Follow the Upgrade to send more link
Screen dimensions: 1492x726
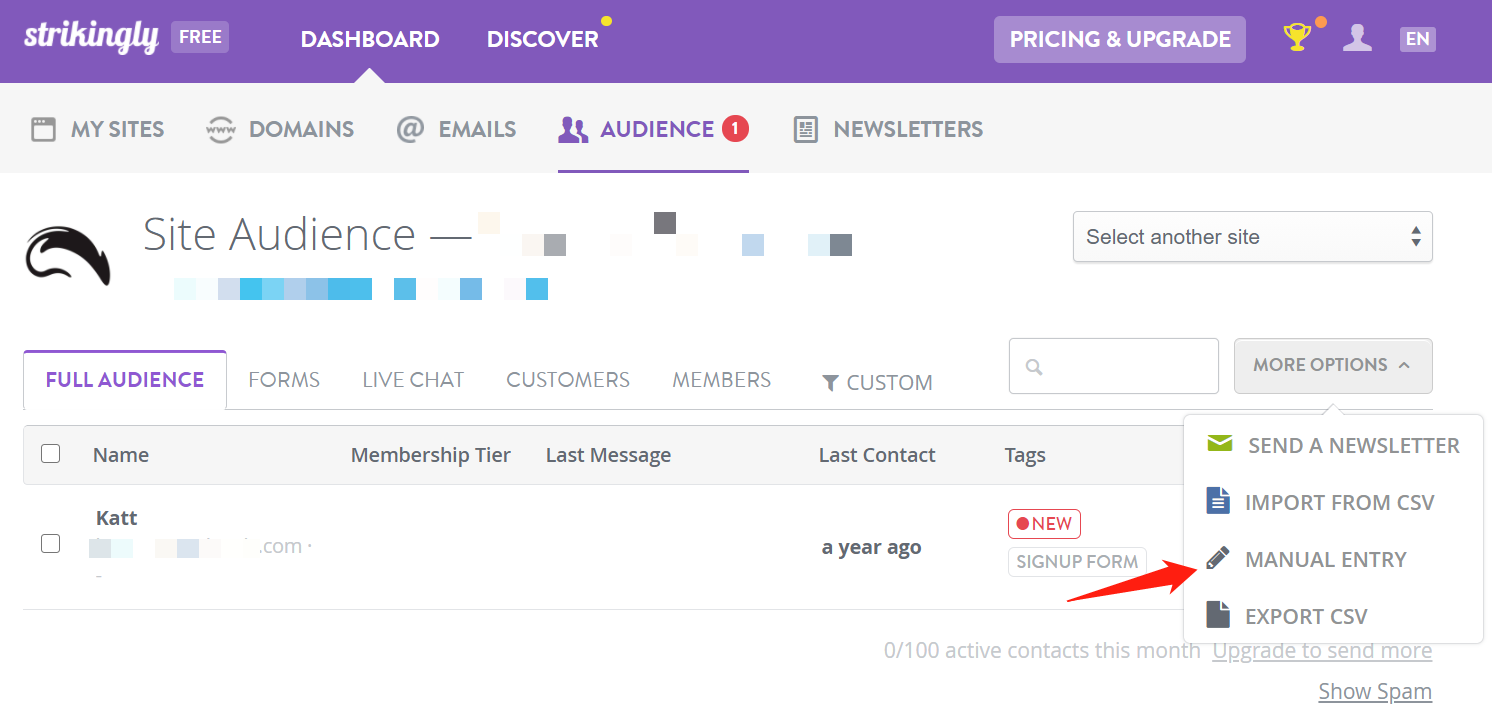pos(1322,651)
